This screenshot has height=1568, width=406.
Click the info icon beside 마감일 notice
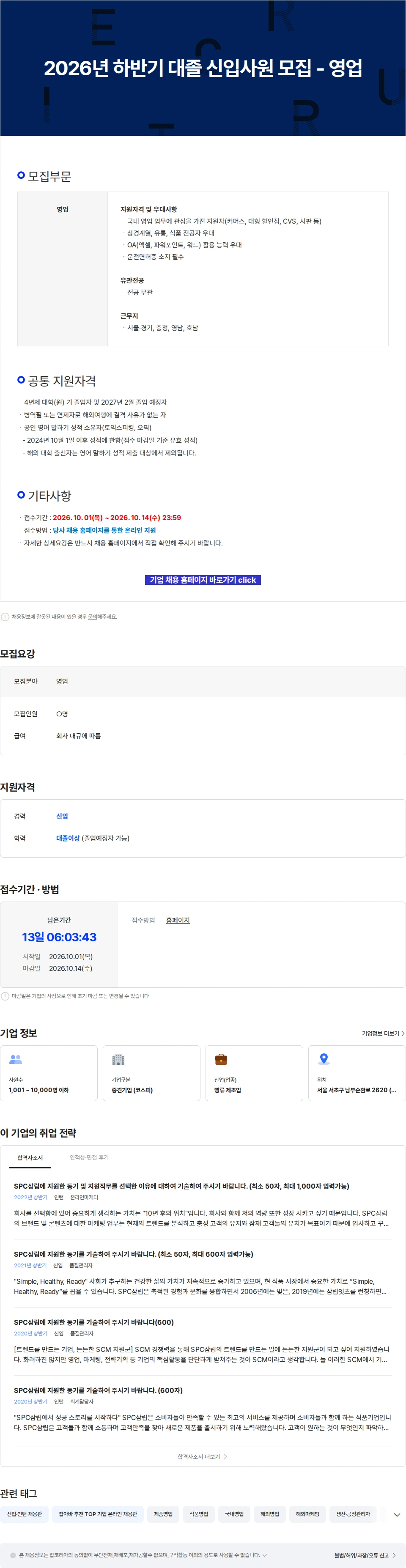5,996
